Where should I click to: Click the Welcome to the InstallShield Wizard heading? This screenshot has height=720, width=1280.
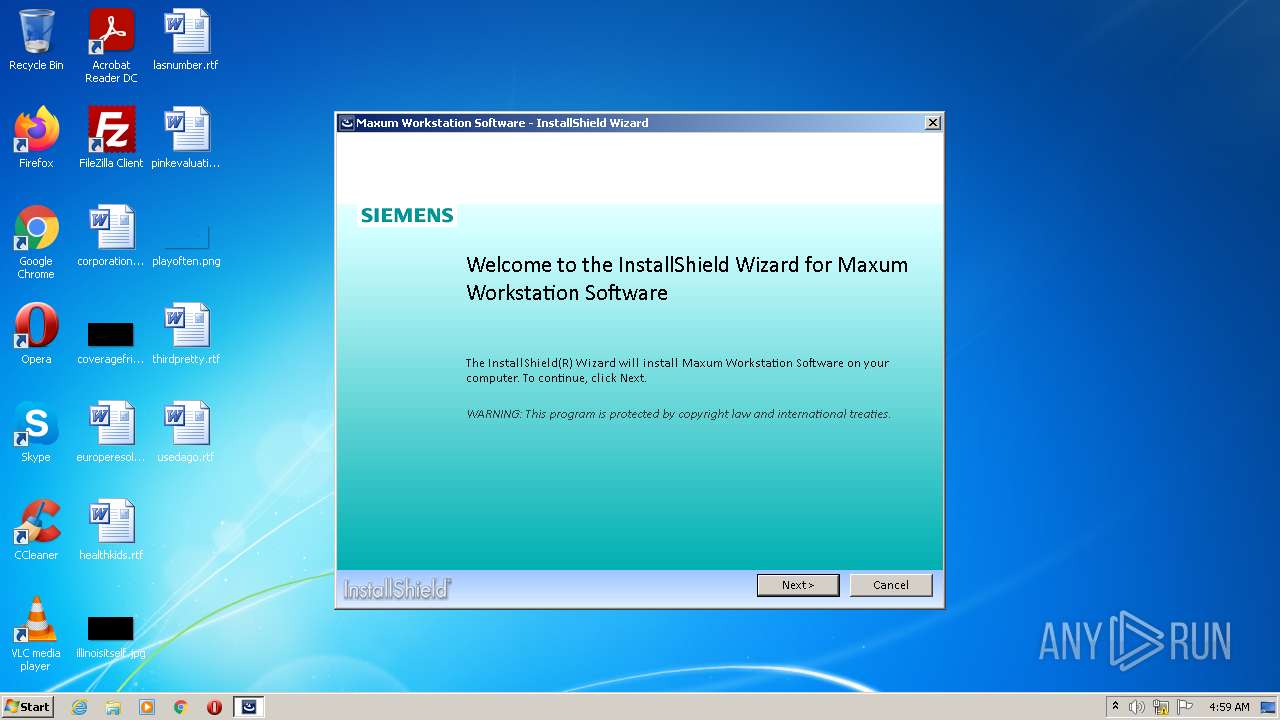coord(687,279)
